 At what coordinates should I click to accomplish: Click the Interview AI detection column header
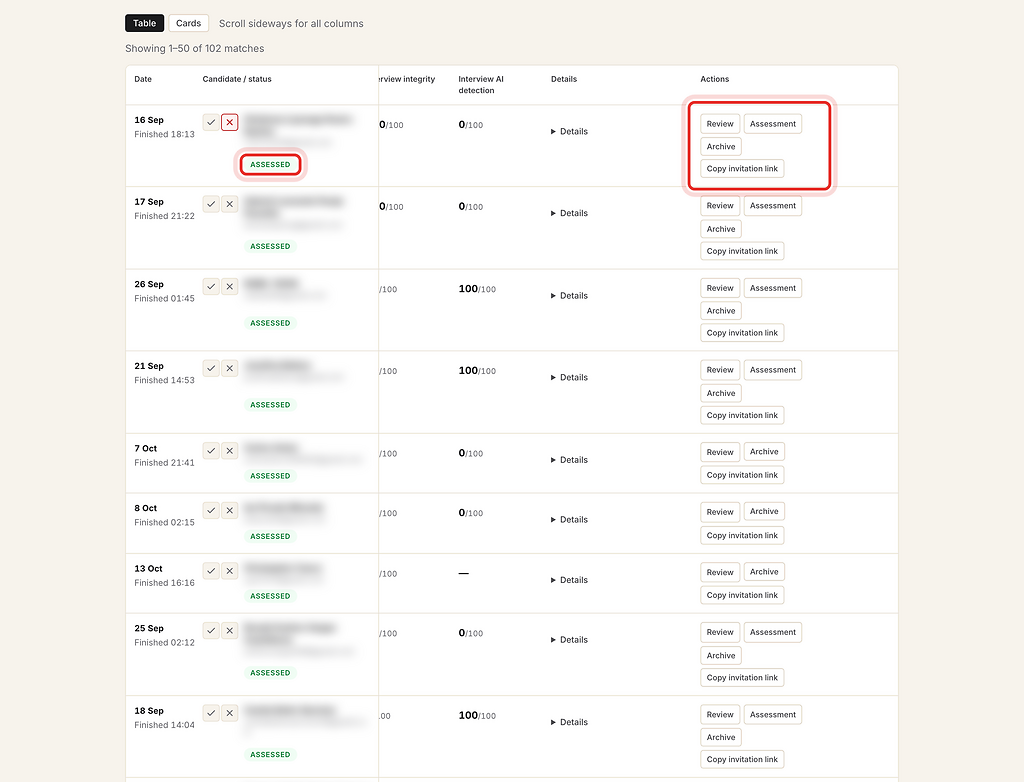(x=481, y=84)
